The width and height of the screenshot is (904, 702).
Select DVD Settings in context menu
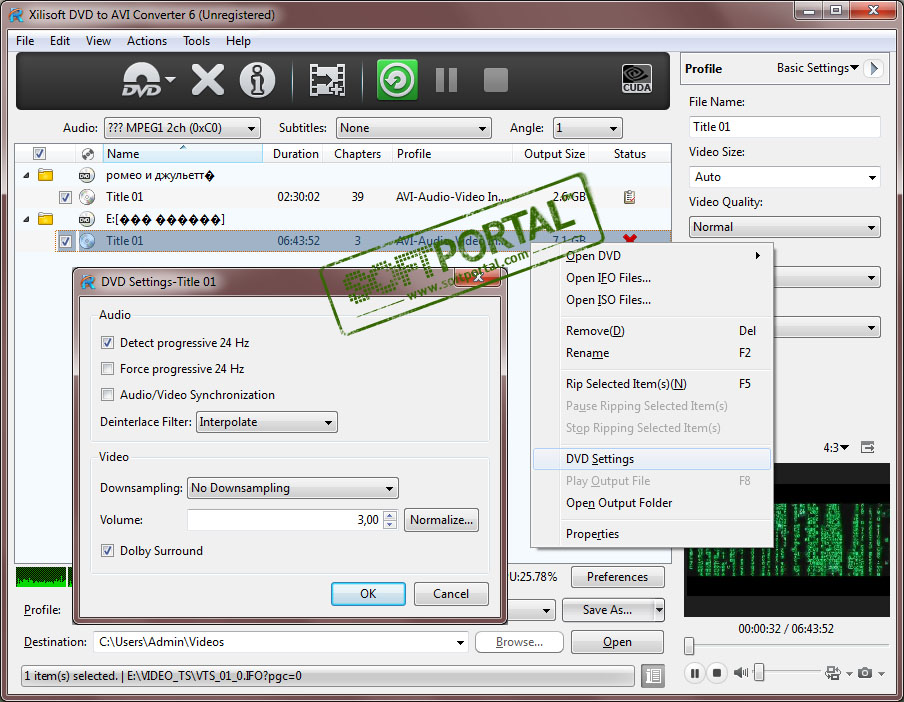click(652, 459)
